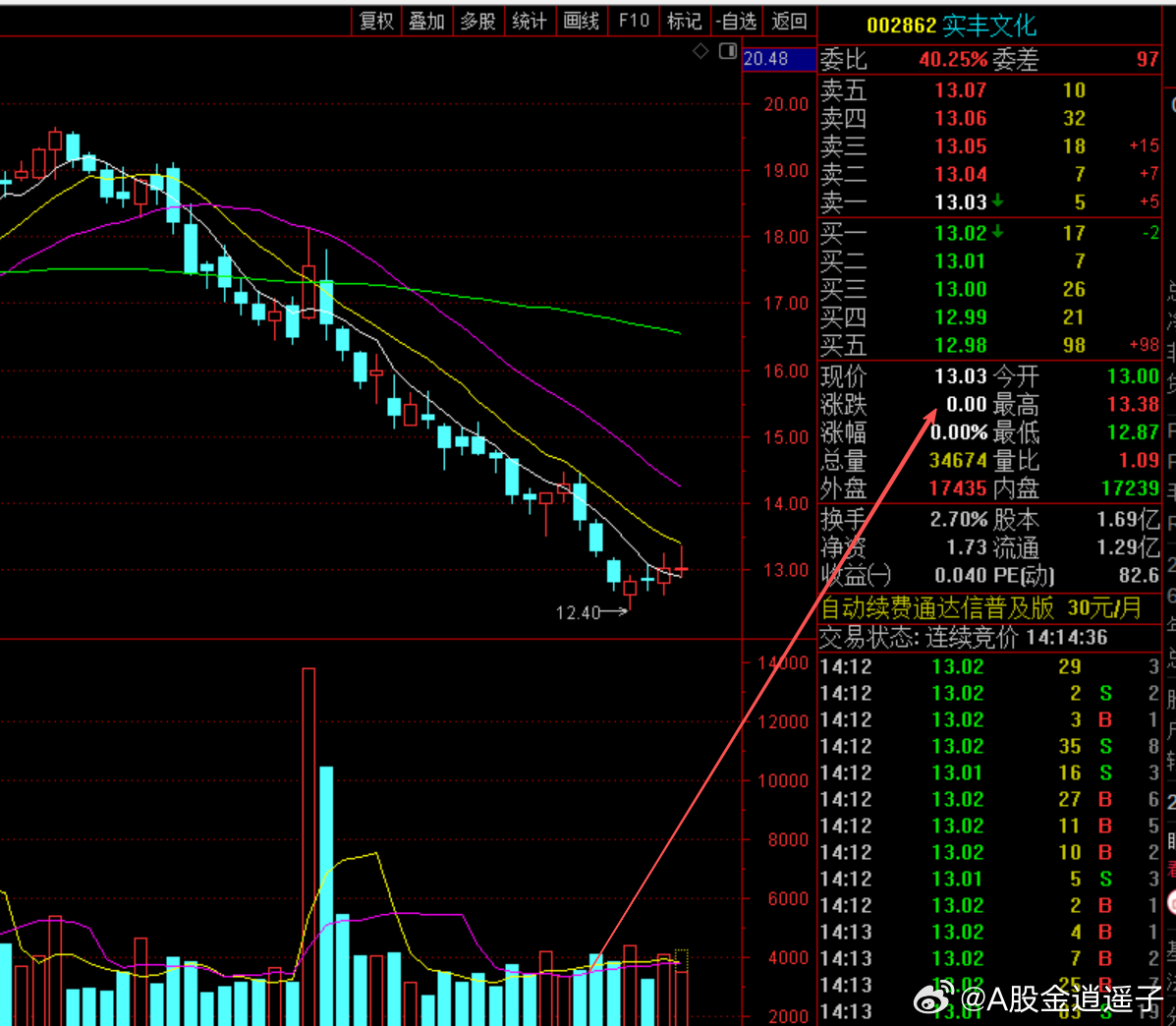Screen dimensions: 1176x1026
Task: Select 卖三 price 13.05
Action: [960, 146]
